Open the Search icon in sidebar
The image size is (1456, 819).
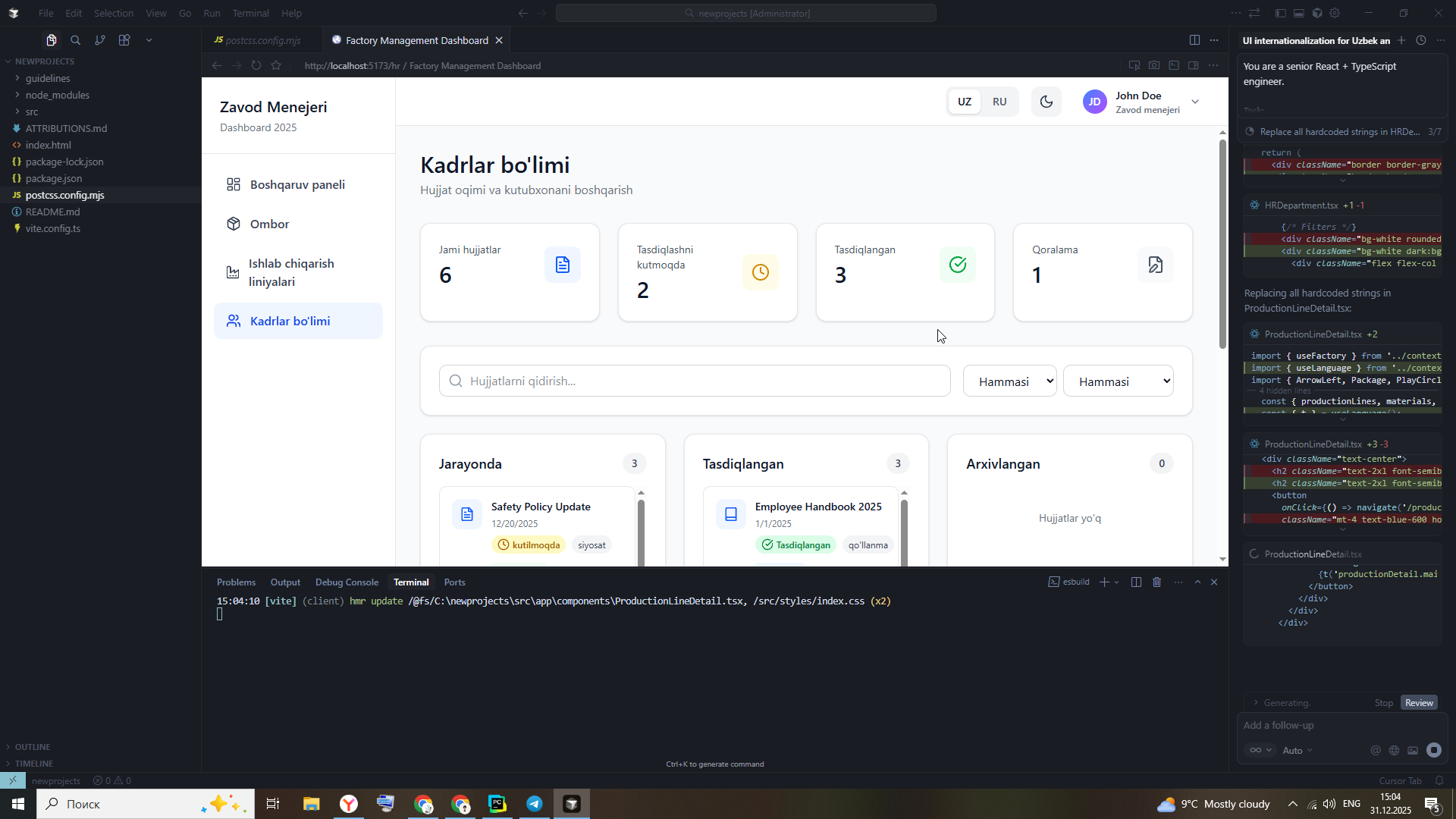[x=75, y=40]
